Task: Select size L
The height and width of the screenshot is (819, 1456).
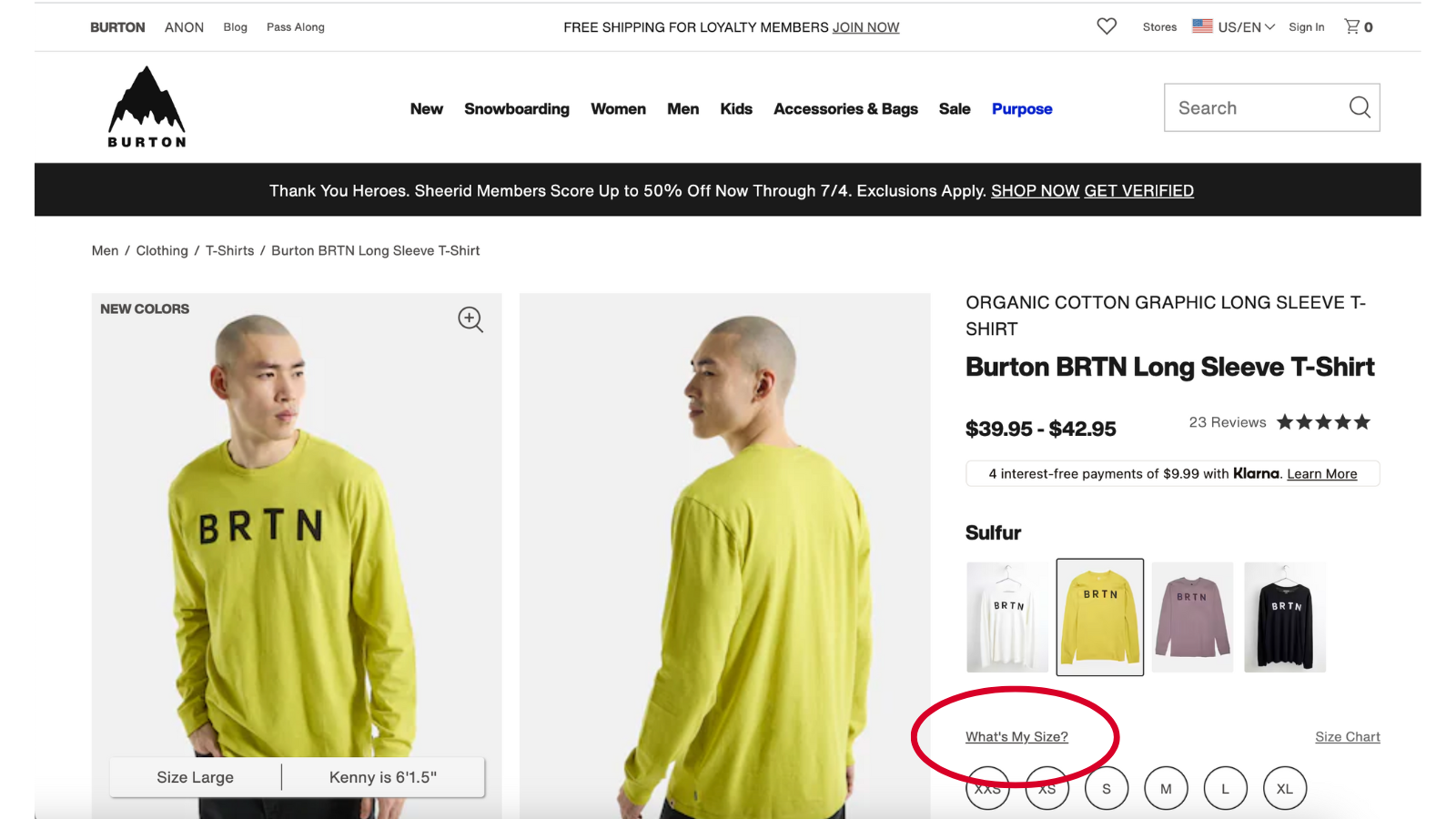Action: pyautogui.click(x=1225, y=788)
